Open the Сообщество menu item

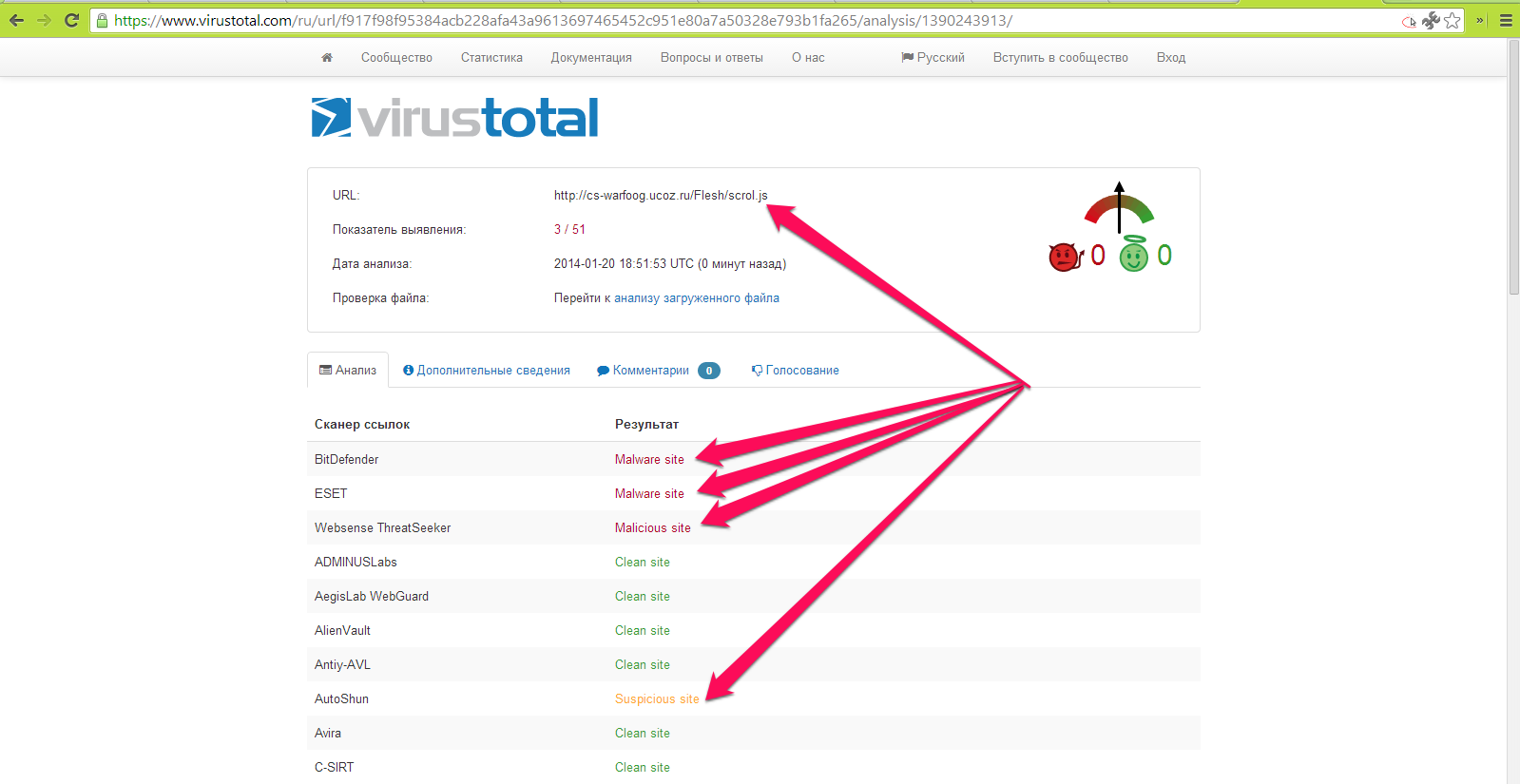pyautogui.click(x=396, y=58)
